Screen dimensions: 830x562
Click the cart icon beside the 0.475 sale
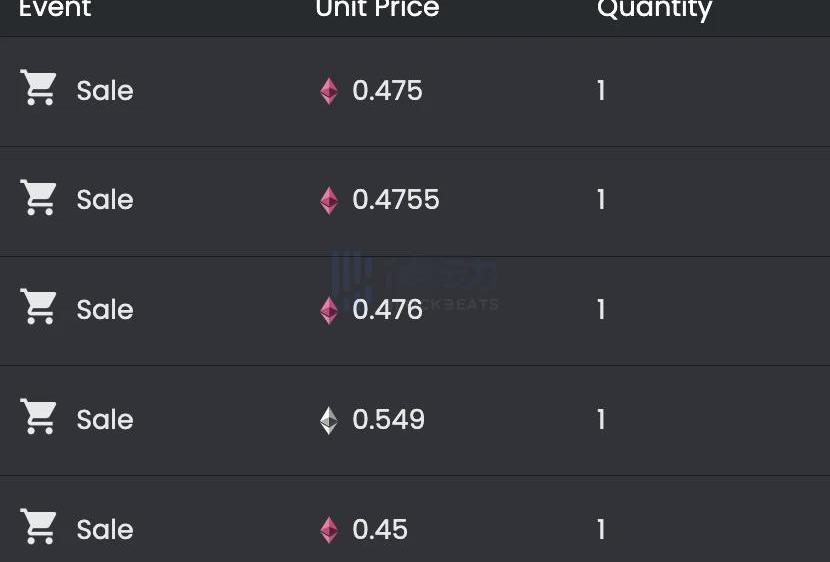pos(38,87)
